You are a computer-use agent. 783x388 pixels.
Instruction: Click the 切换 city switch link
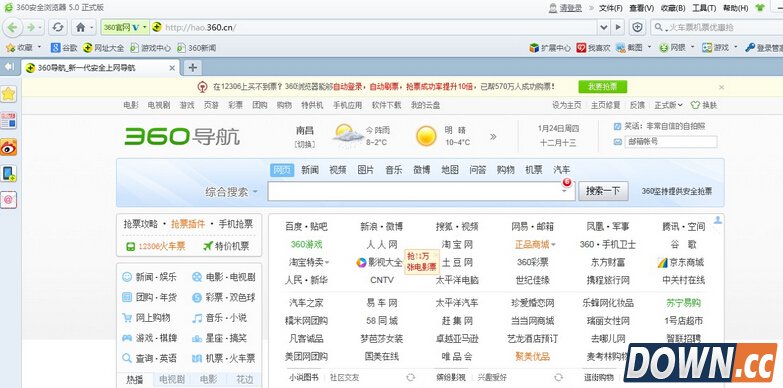click(x=305, y=144)
